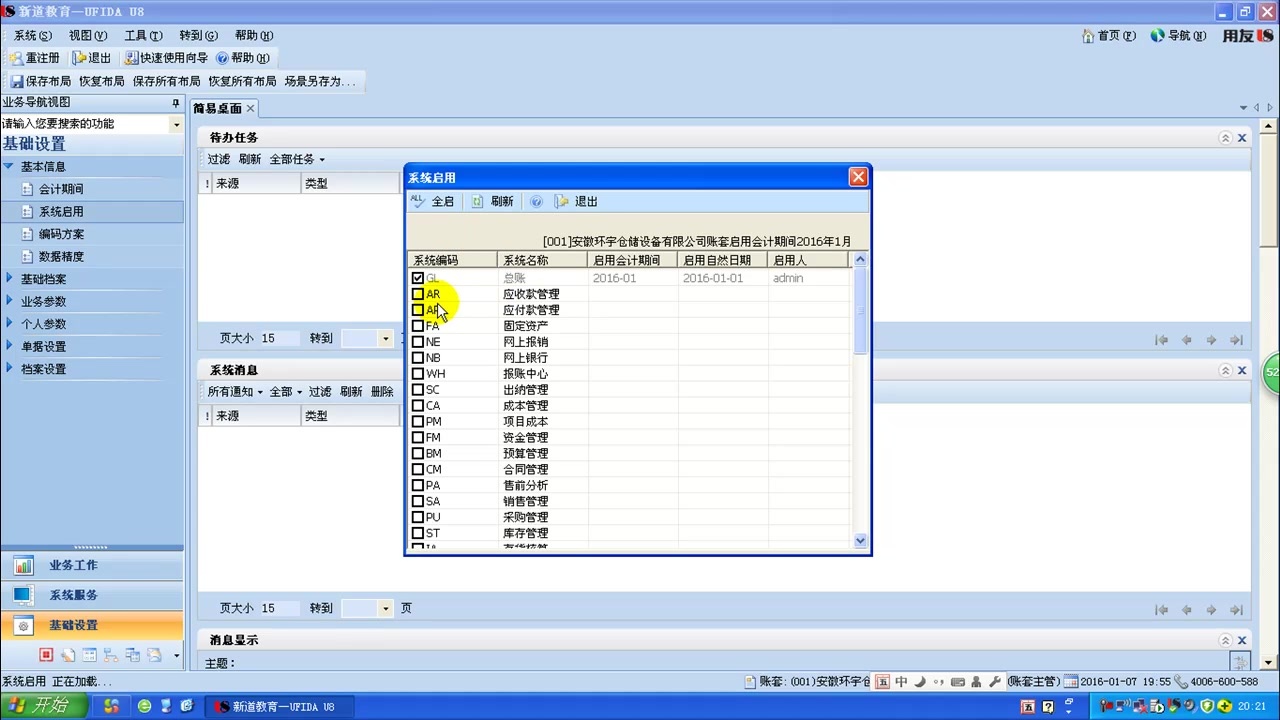
Task: Click the 五 input method icon in the floating IME bar
Action: 882,681
